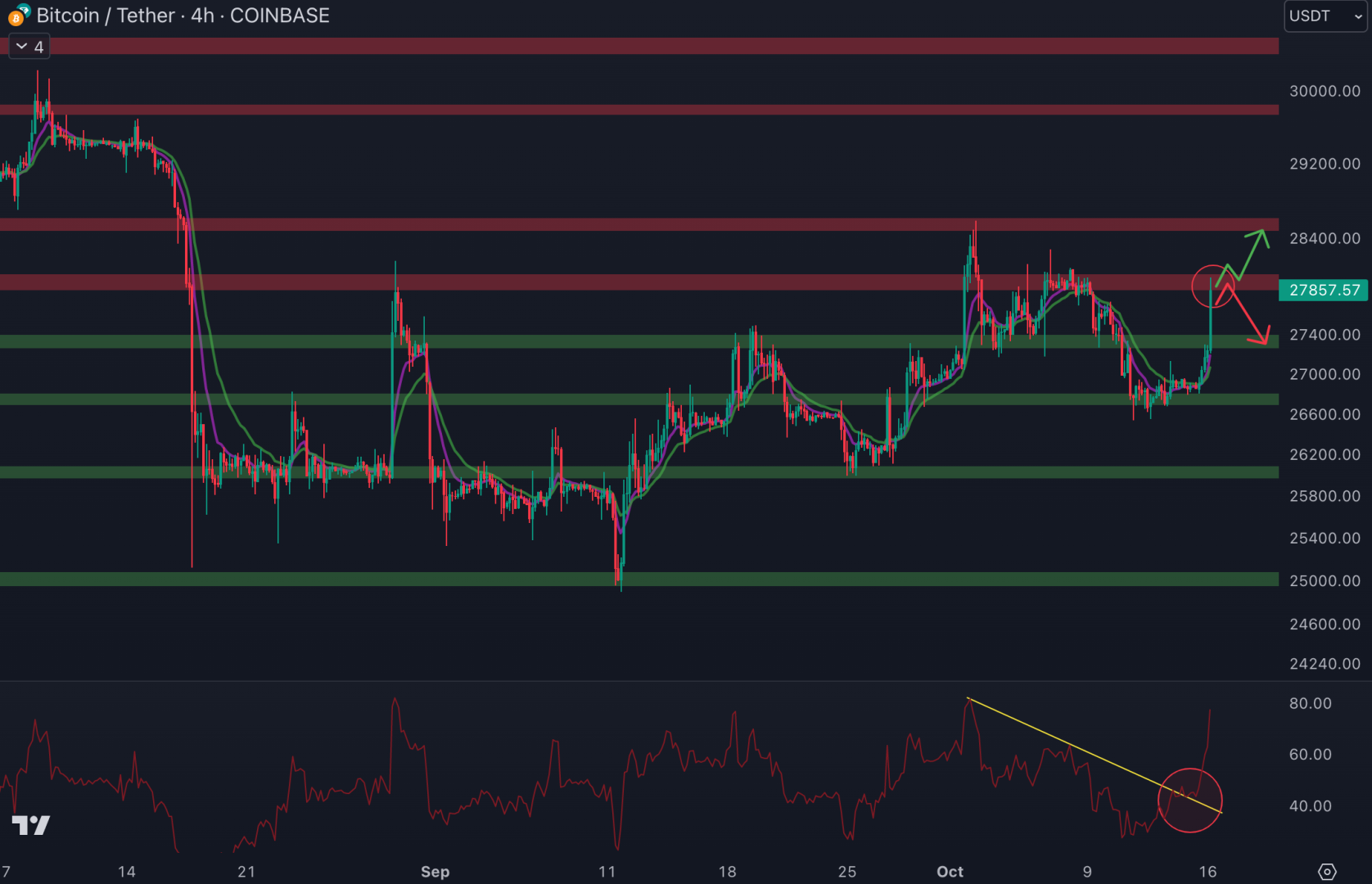Click the 25000.00 price axis label

(x=1325, y=580)
